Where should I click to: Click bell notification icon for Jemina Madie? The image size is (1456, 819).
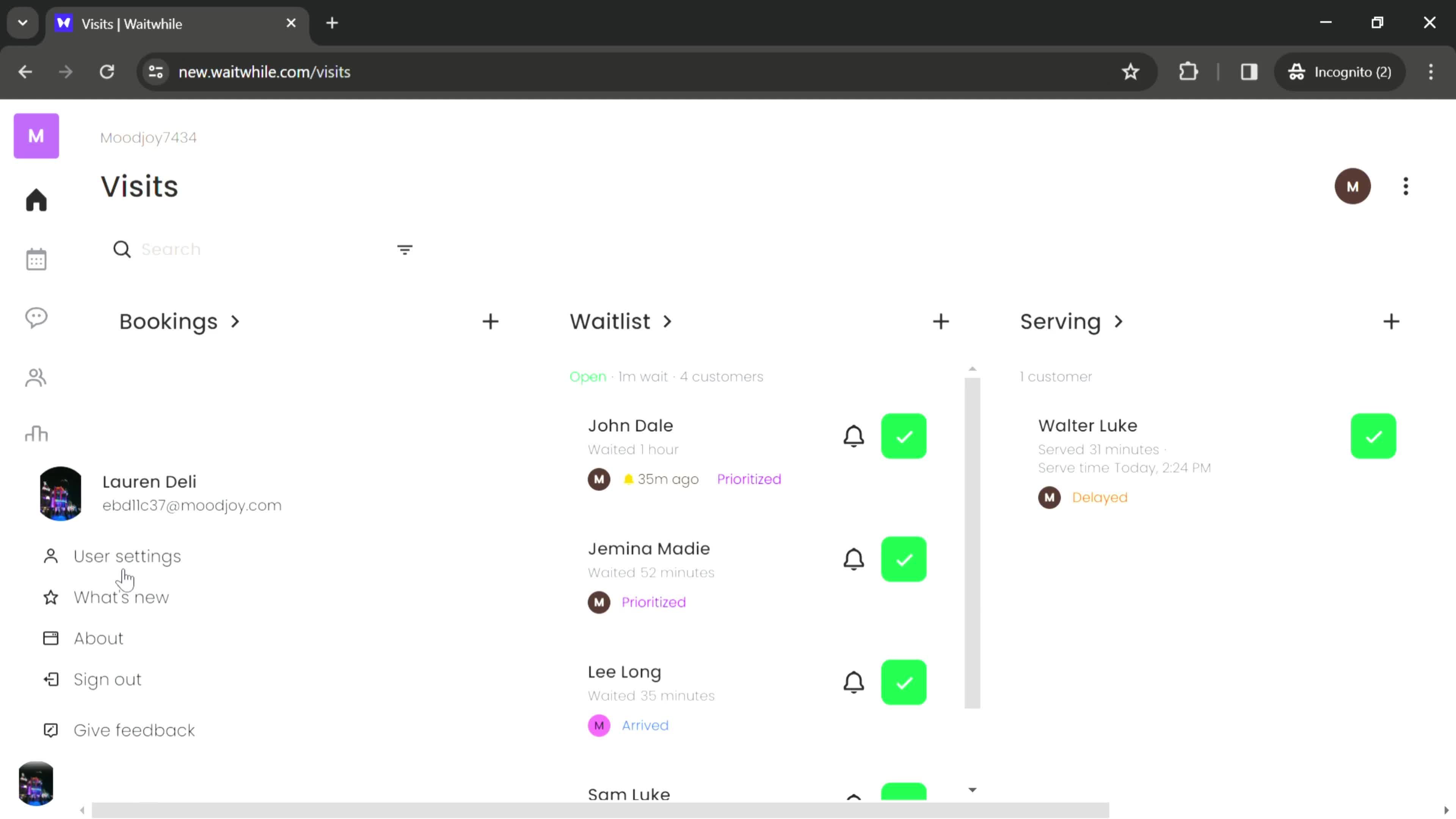pos(855,559)
